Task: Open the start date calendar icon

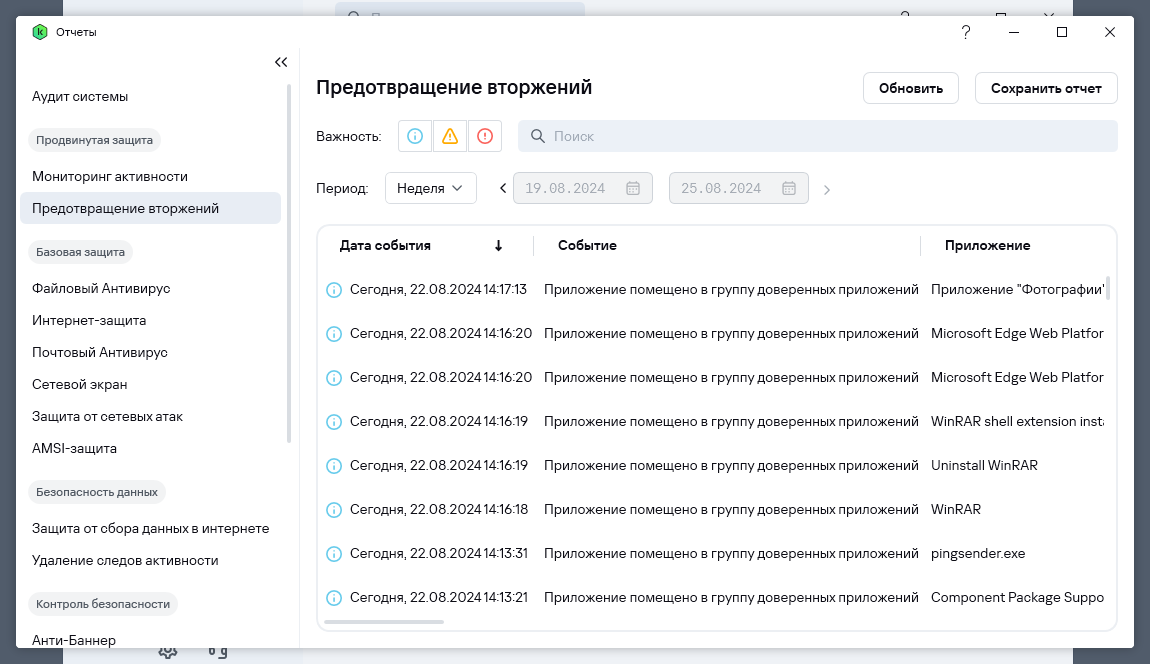Action: click(x=633, y=188)
